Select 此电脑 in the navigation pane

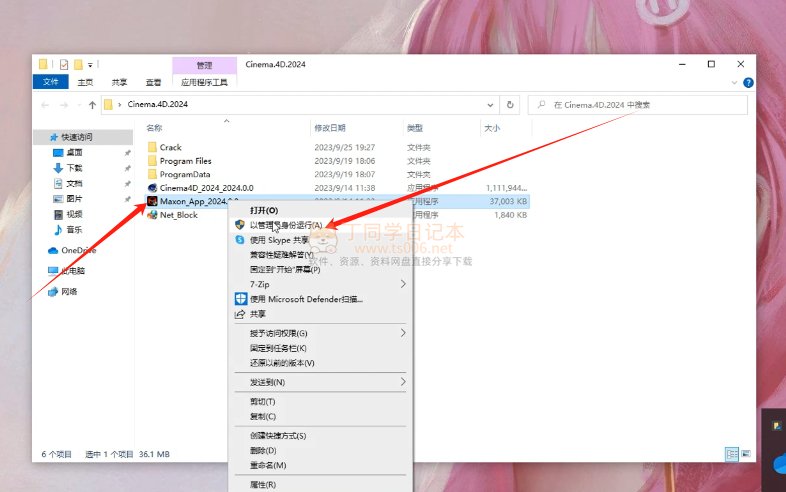point(73,271)
